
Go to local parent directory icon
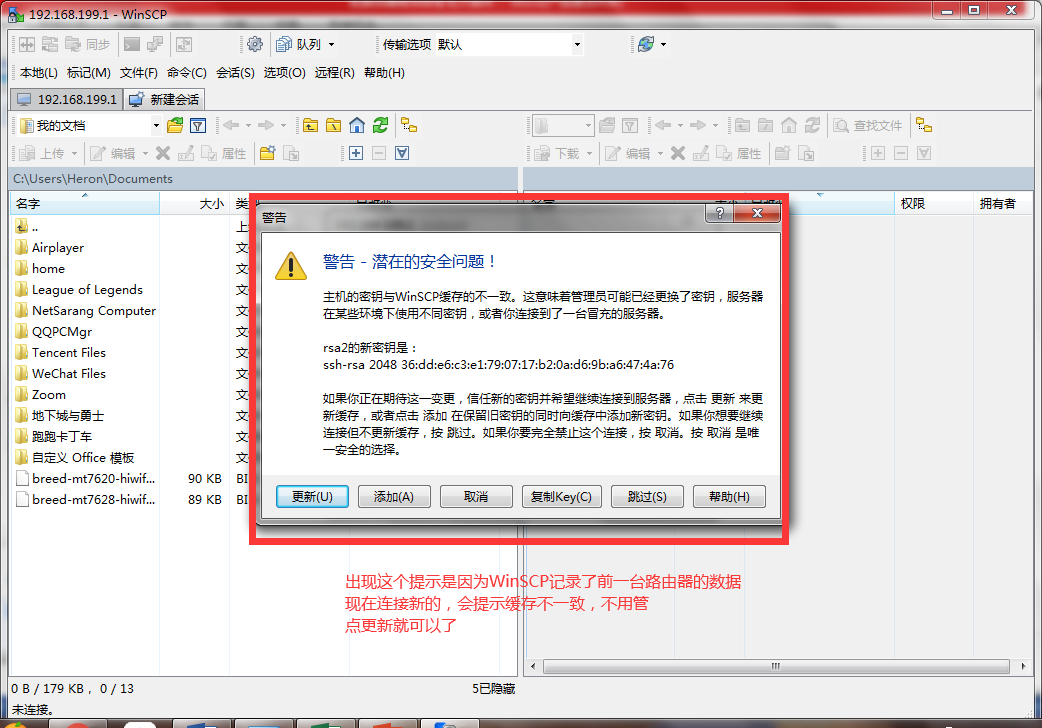click(x=310, y=125)
